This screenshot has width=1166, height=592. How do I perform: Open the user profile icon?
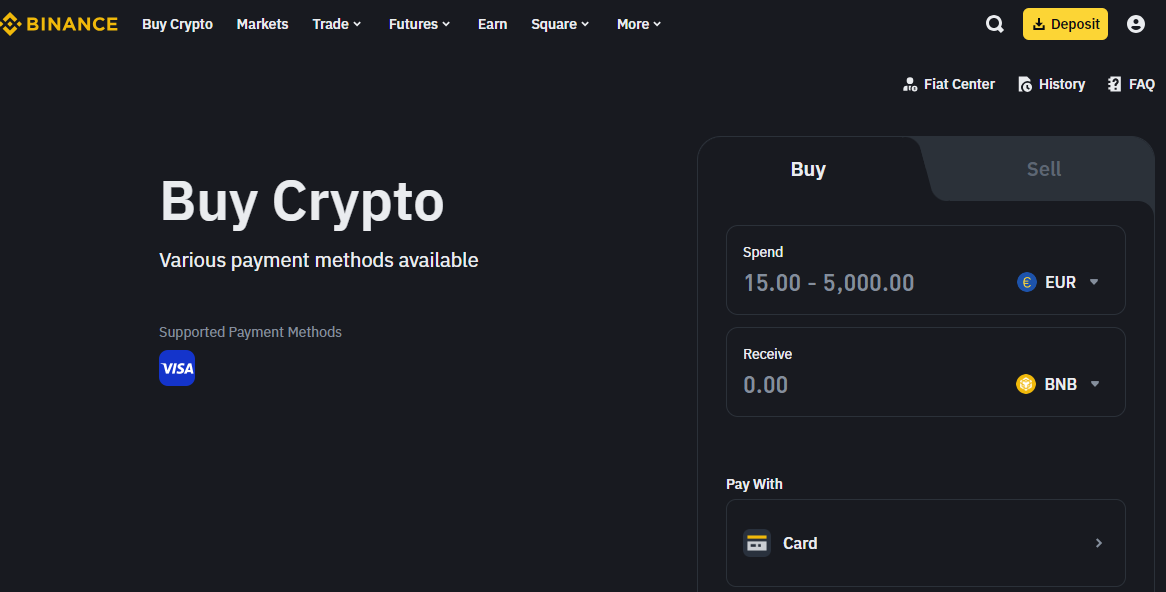click(x=1136, y=25)
